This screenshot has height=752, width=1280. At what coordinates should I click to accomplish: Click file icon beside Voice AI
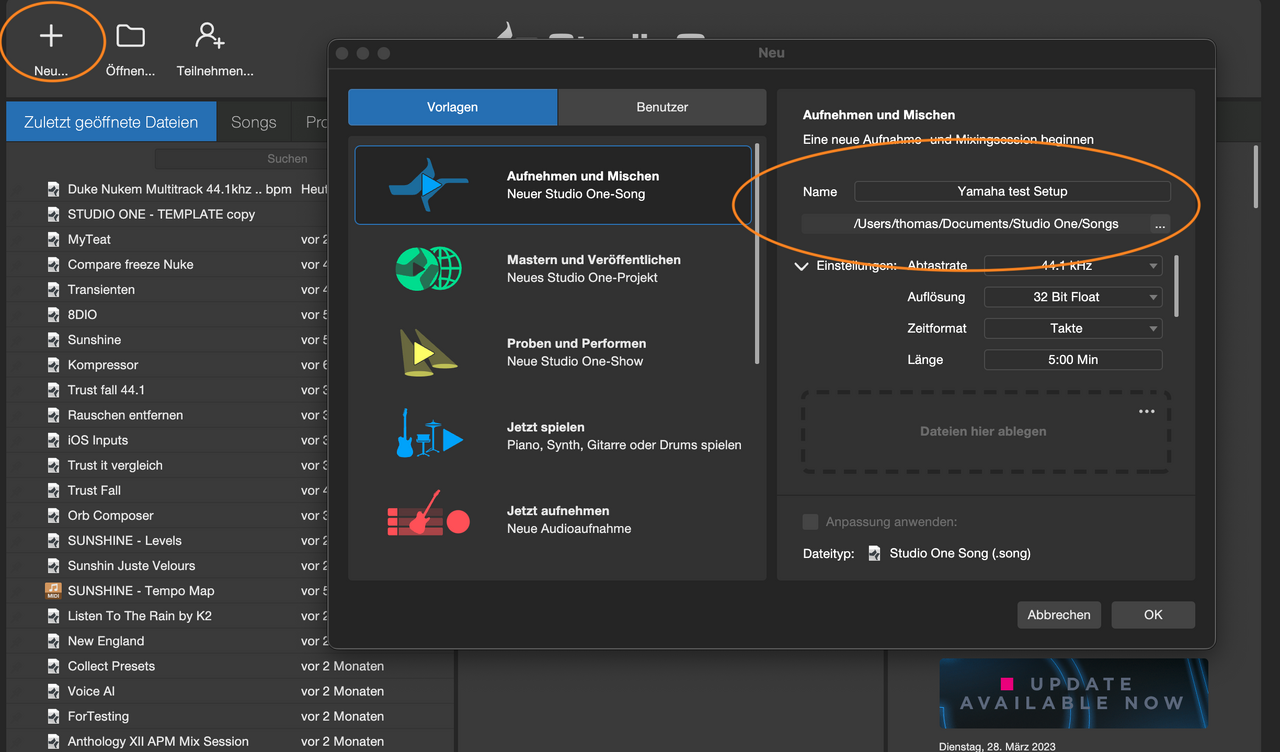54,691
